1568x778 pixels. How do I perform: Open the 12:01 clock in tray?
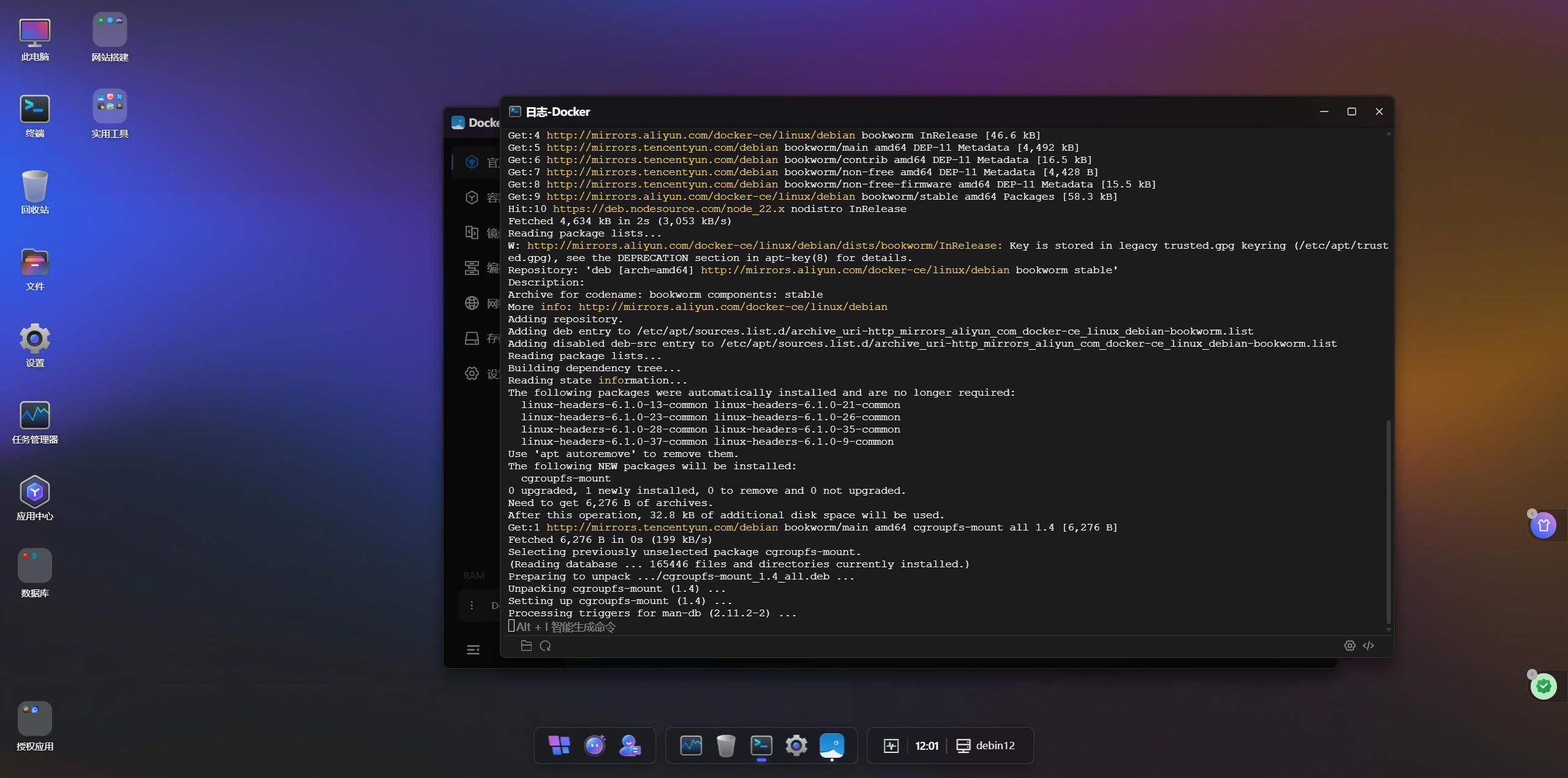[926, 746]
